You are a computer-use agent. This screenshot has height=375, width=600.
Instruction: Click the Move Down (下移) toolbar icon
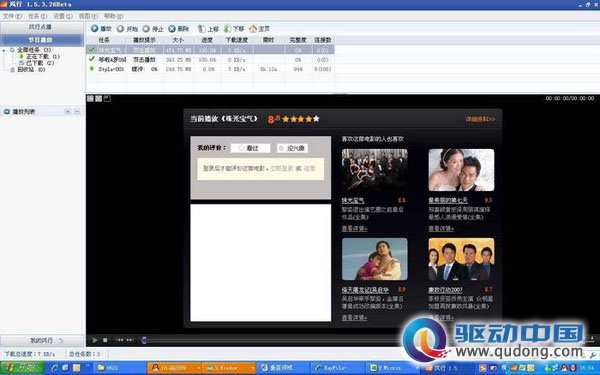227,28
